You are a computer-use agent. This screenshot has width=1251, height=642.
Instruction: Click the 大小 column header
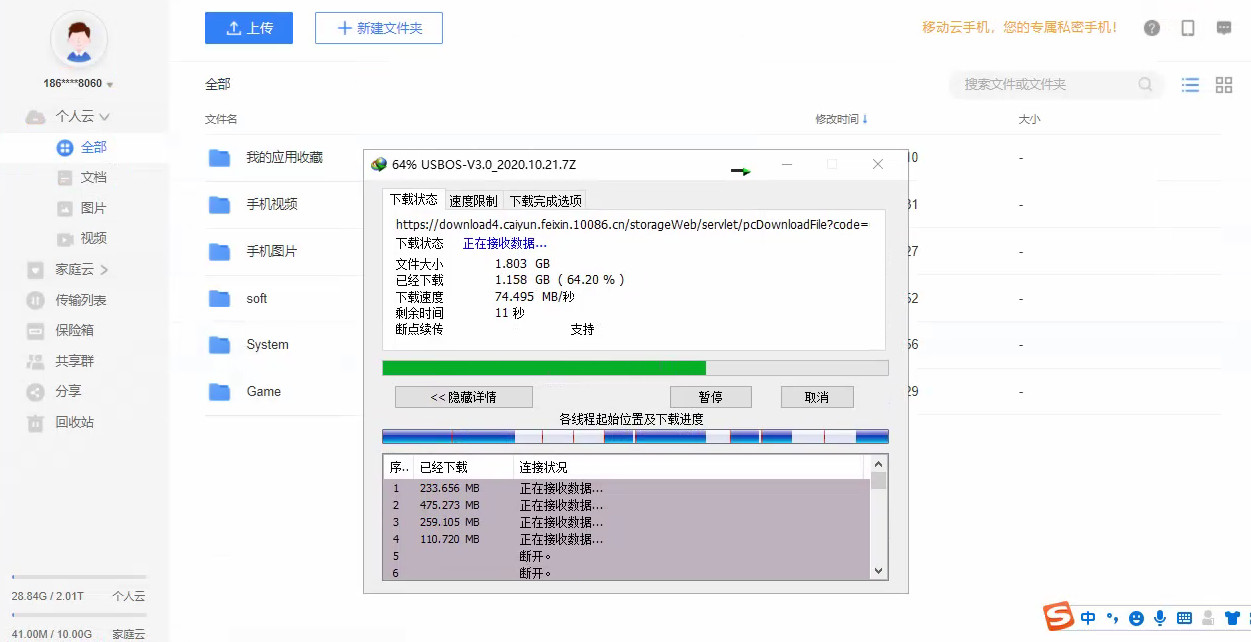(1029, 119)
